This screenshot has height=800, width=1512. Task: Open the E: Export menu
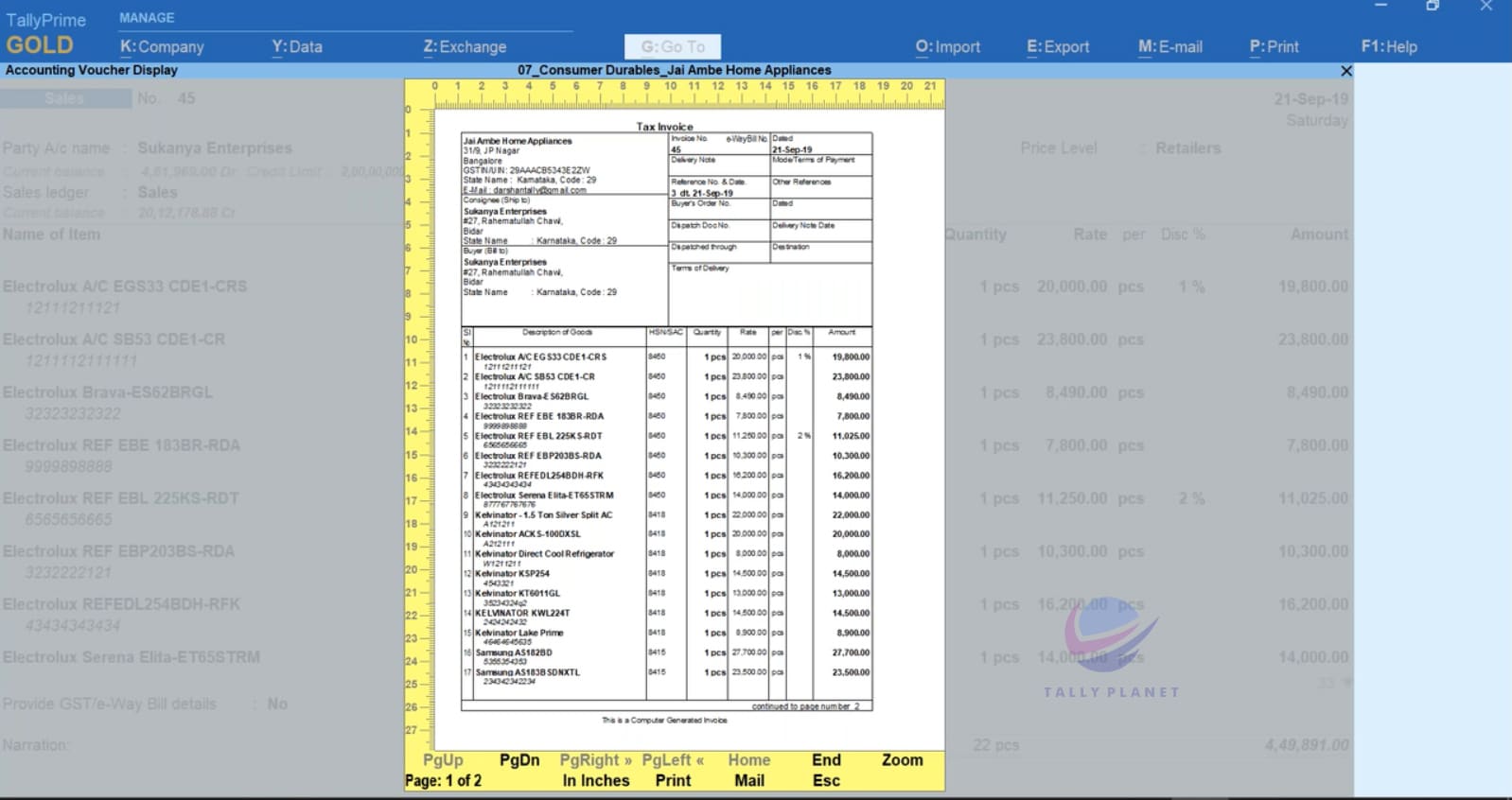pos(1058,46)
